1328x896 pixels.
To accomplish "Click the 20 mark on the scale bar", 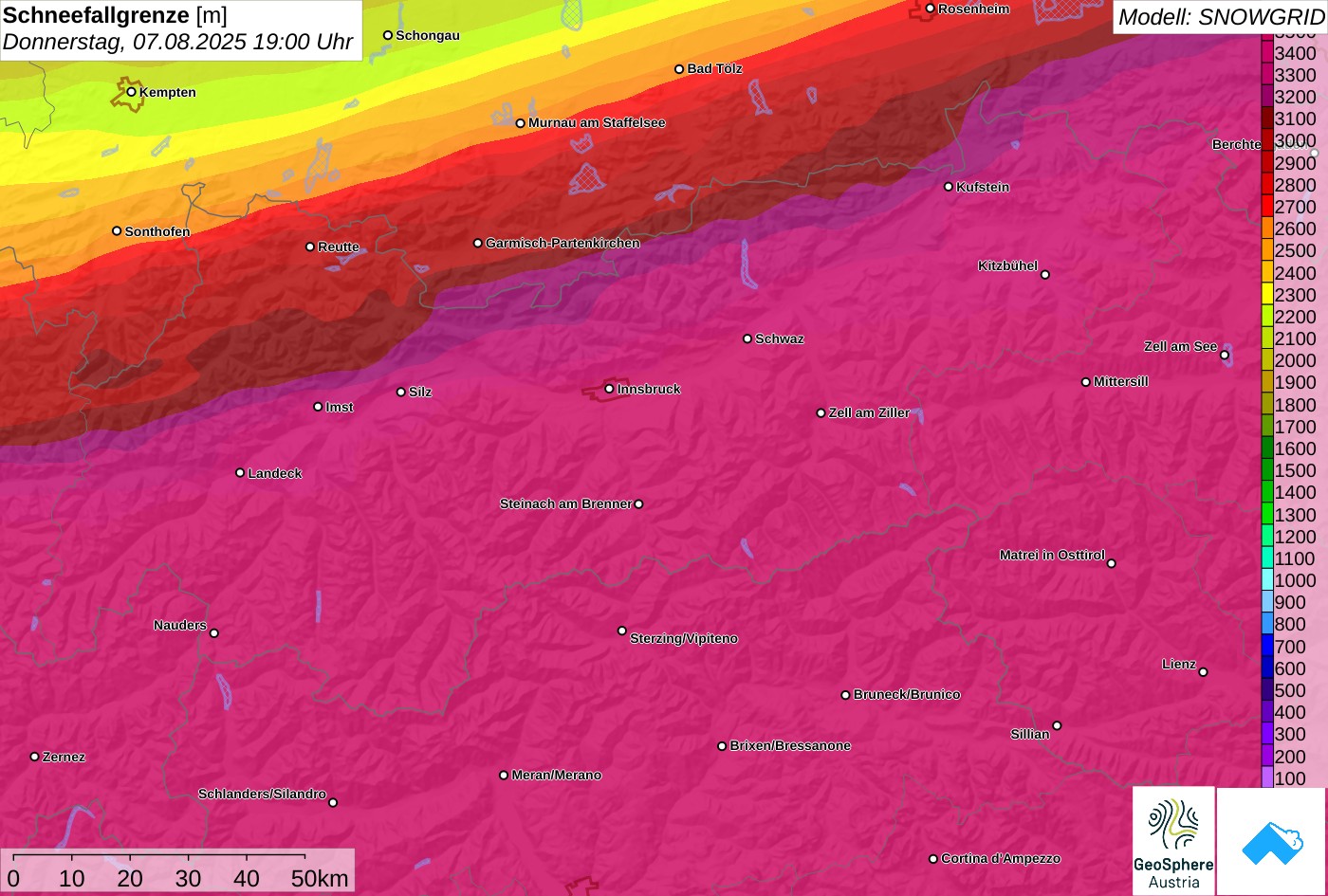I will pos(130,878).
